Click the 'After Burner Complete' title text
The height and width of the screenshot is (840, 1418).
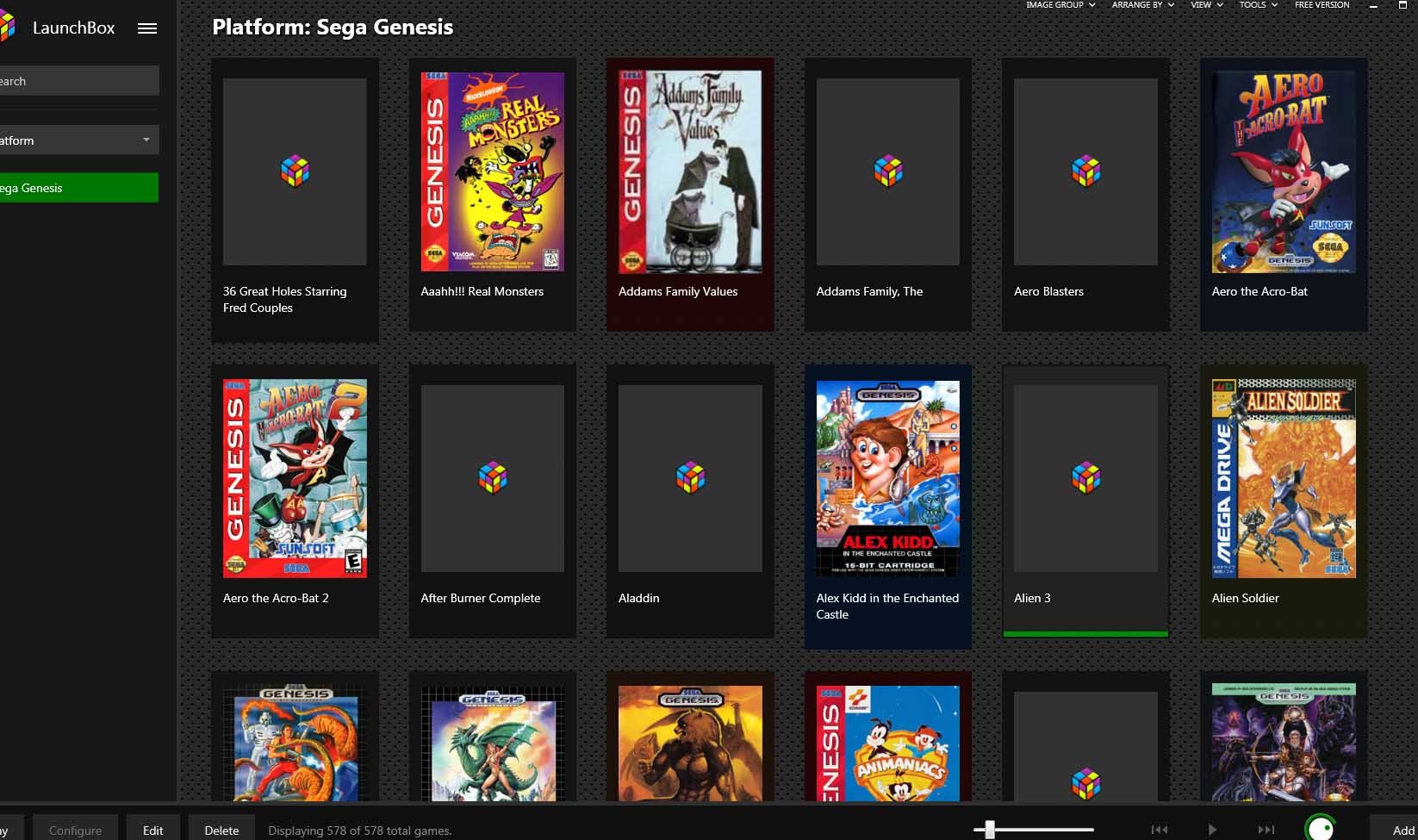click(x=481, y=599)
